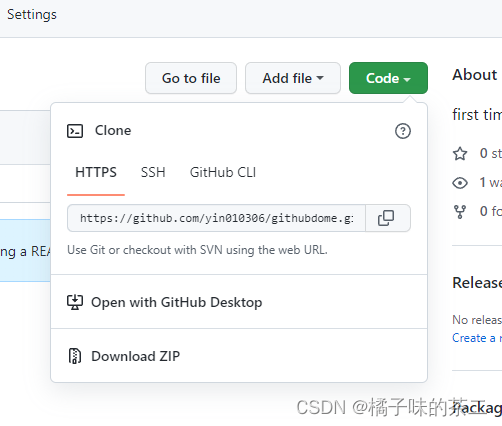Click the GitHub Desktop icon
Viewport: 502px width, 426px height.
75,302
